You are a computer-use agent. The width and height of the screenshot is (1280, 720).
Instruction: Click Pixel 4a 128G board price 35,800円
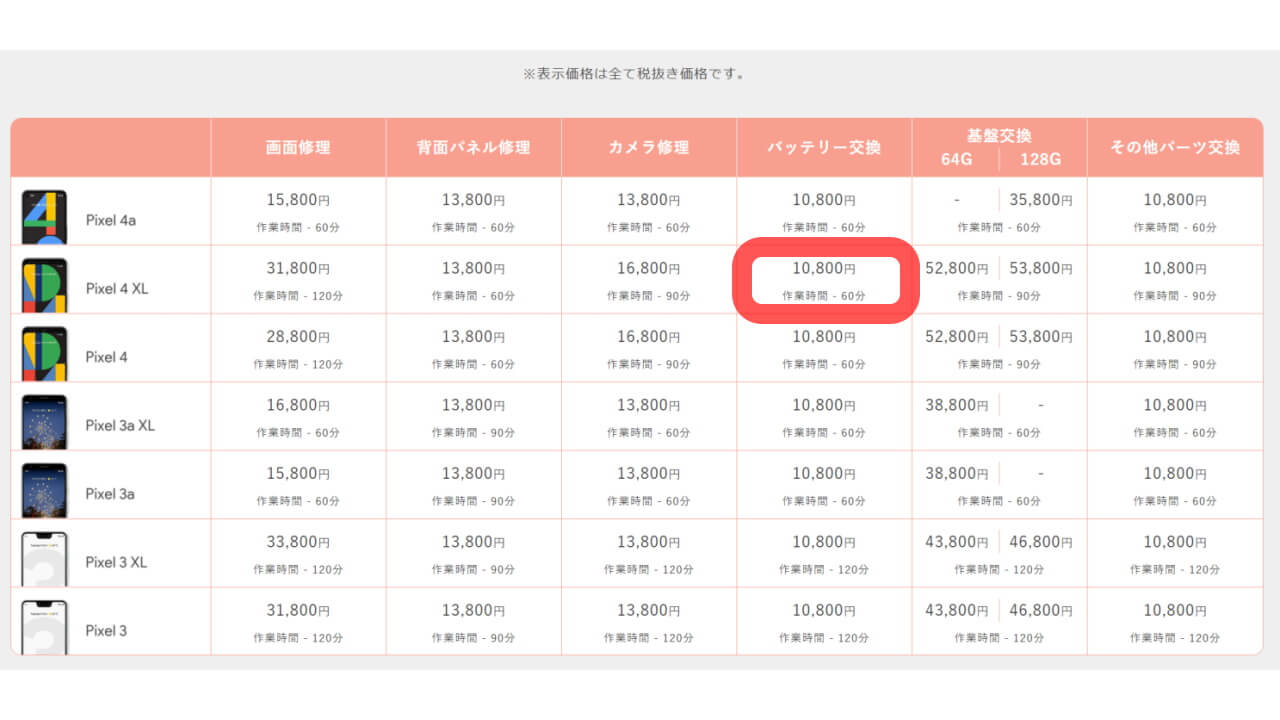pos(1041,200)
